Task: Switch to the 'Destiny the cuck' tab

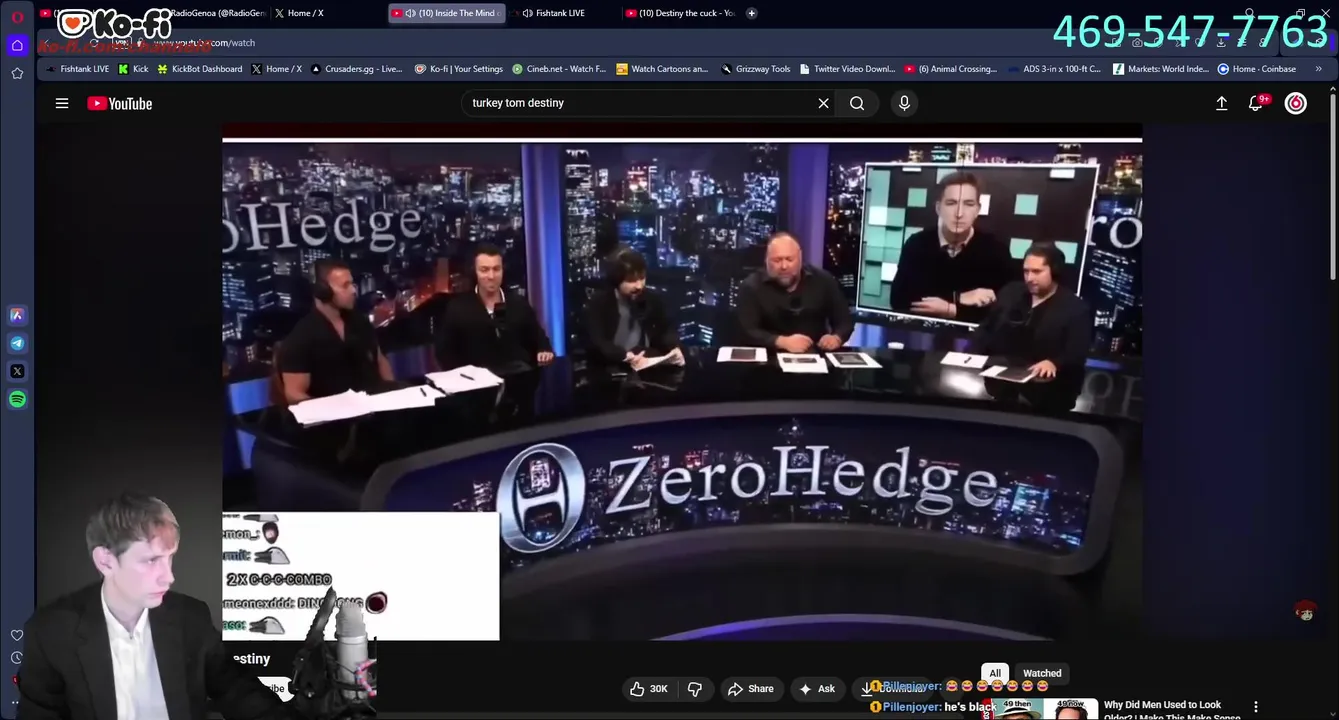Action: 679,13
